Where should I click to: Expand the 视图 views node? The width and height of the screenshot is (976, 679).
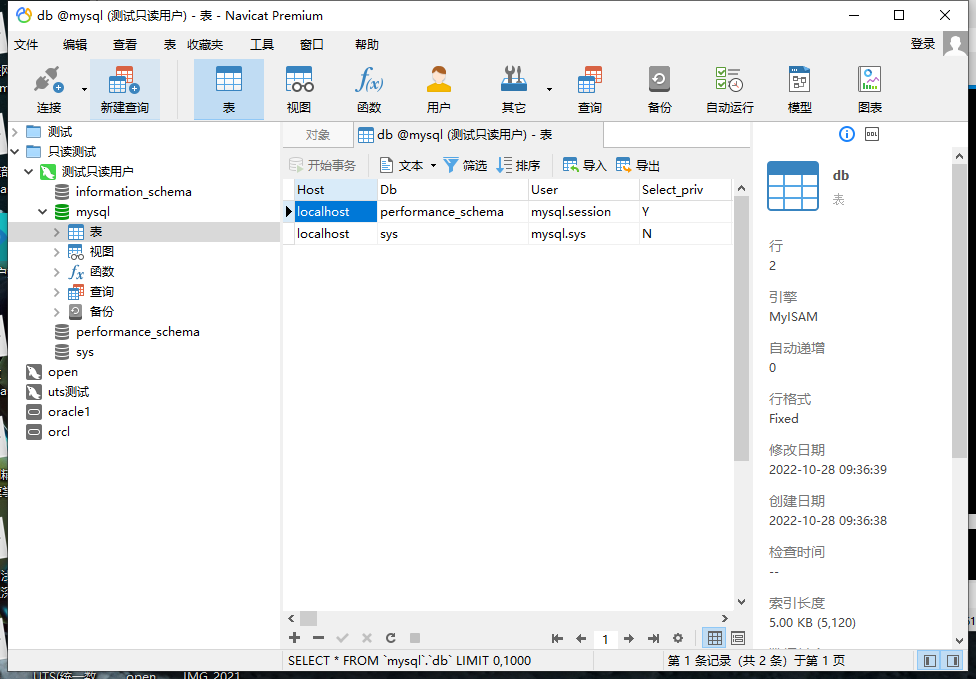point(57,252)
